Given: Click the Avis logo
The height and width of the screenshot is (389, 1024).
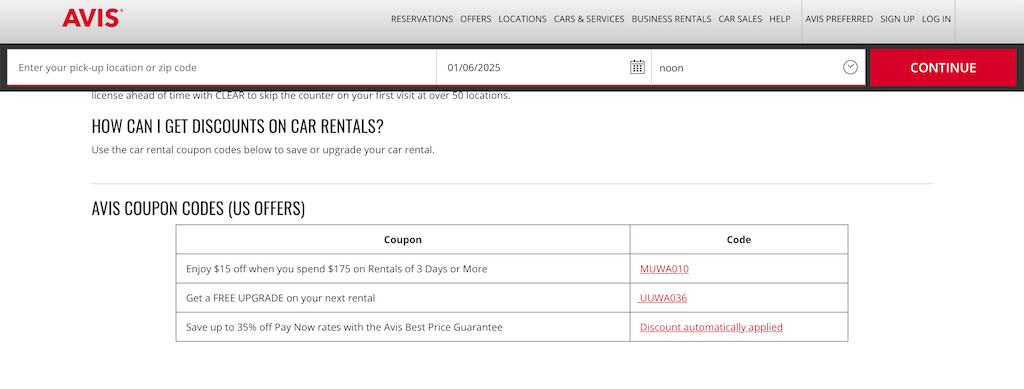Looking at the screenshot, I should (x=92, y=18).
